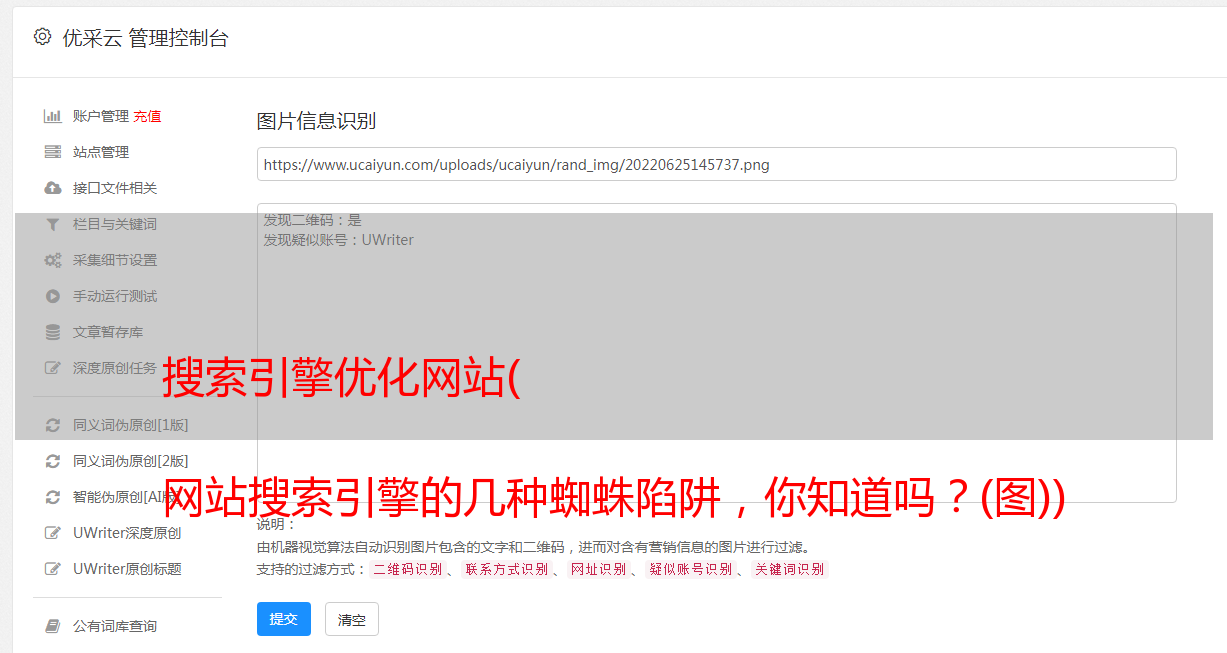Clear the form with the 清空 button
This screenshot has width=1227, height=653.
tap(352, 619)
